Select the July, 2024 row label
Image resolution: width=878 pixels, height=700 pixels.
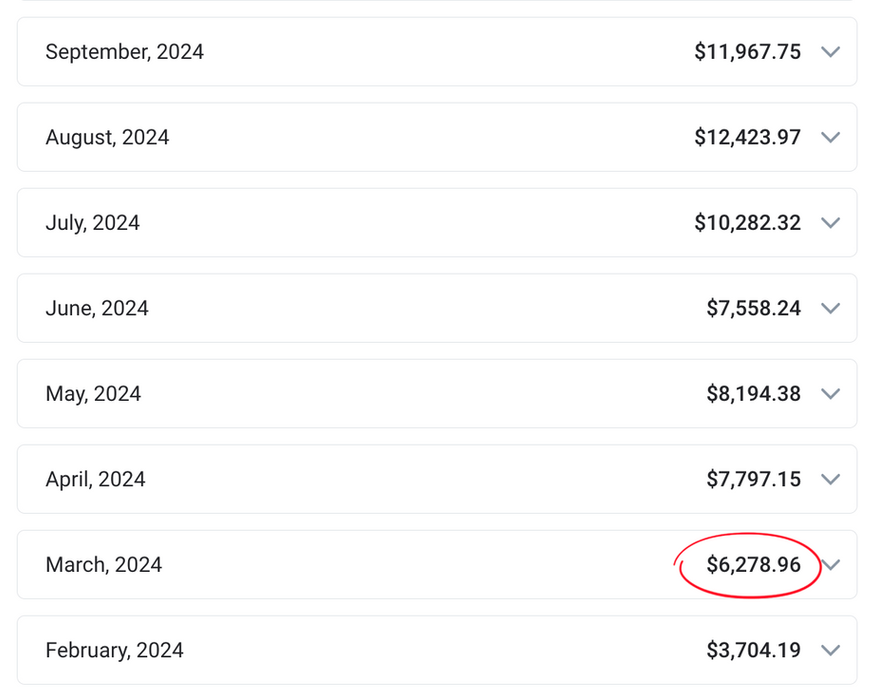click(x=92, y=223)
